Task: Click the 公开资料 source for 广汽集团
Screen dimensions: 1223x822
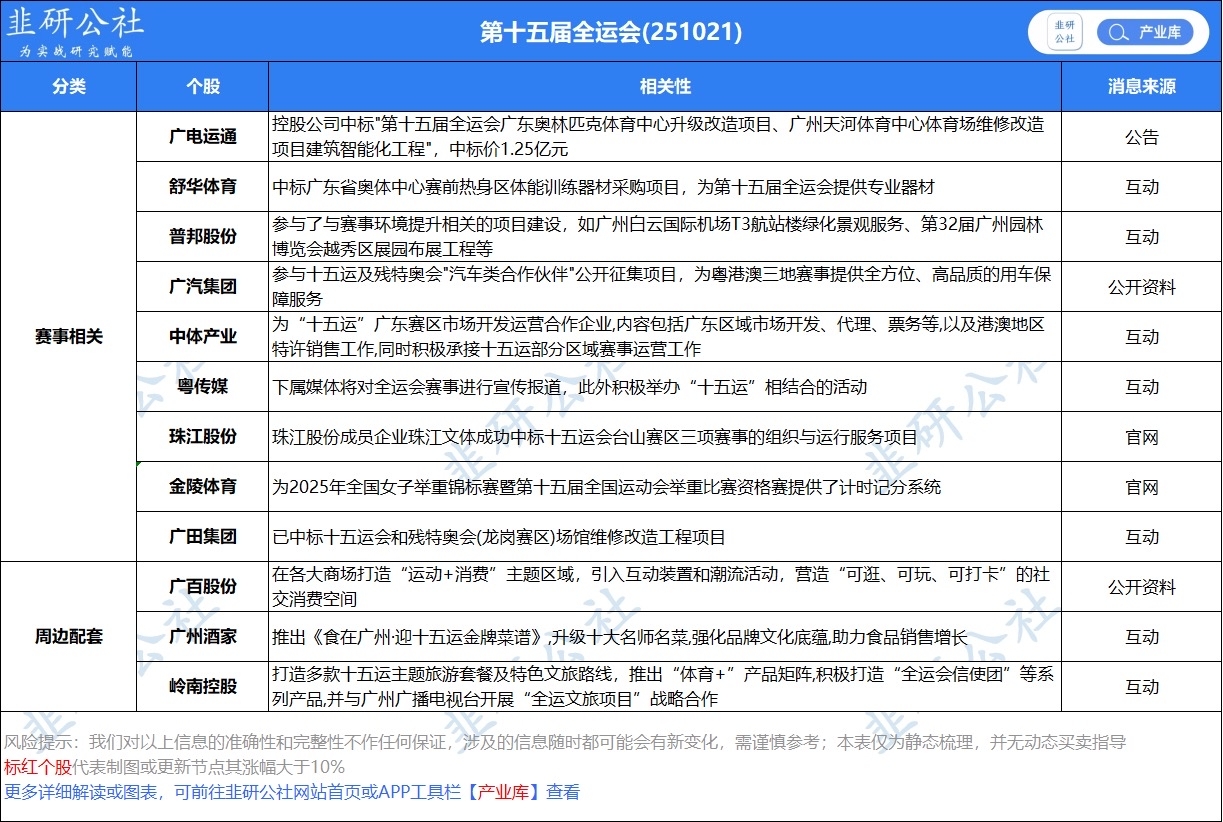Action: point(1141,287)
